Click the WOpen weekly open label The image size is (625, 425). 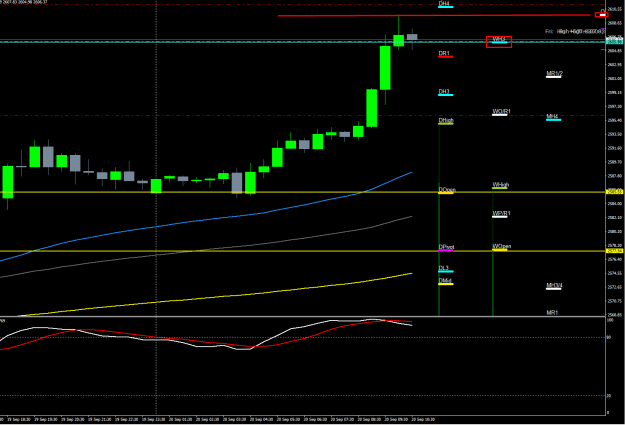coord(501,246)
